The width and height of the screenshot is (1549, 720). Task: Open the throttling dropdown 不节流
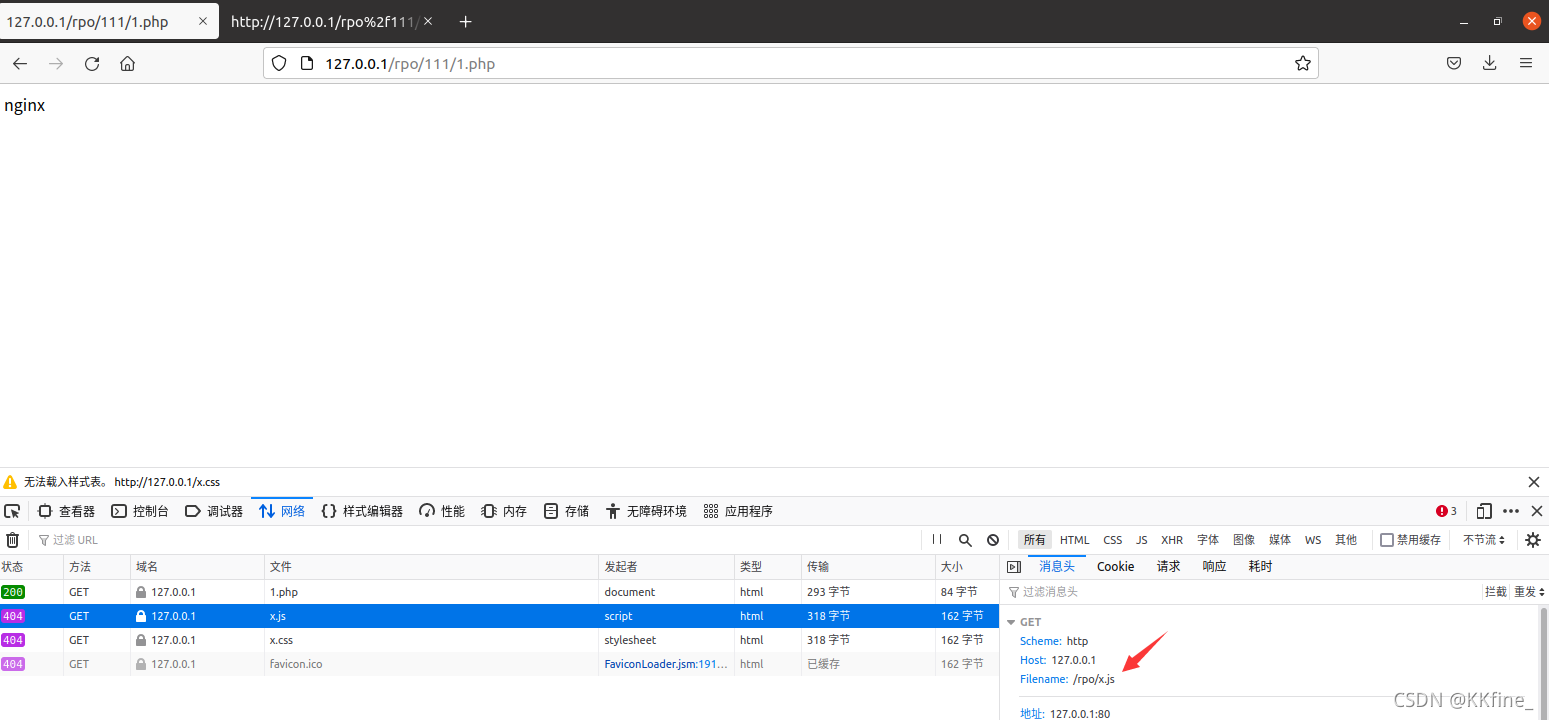pos(1484,540)
